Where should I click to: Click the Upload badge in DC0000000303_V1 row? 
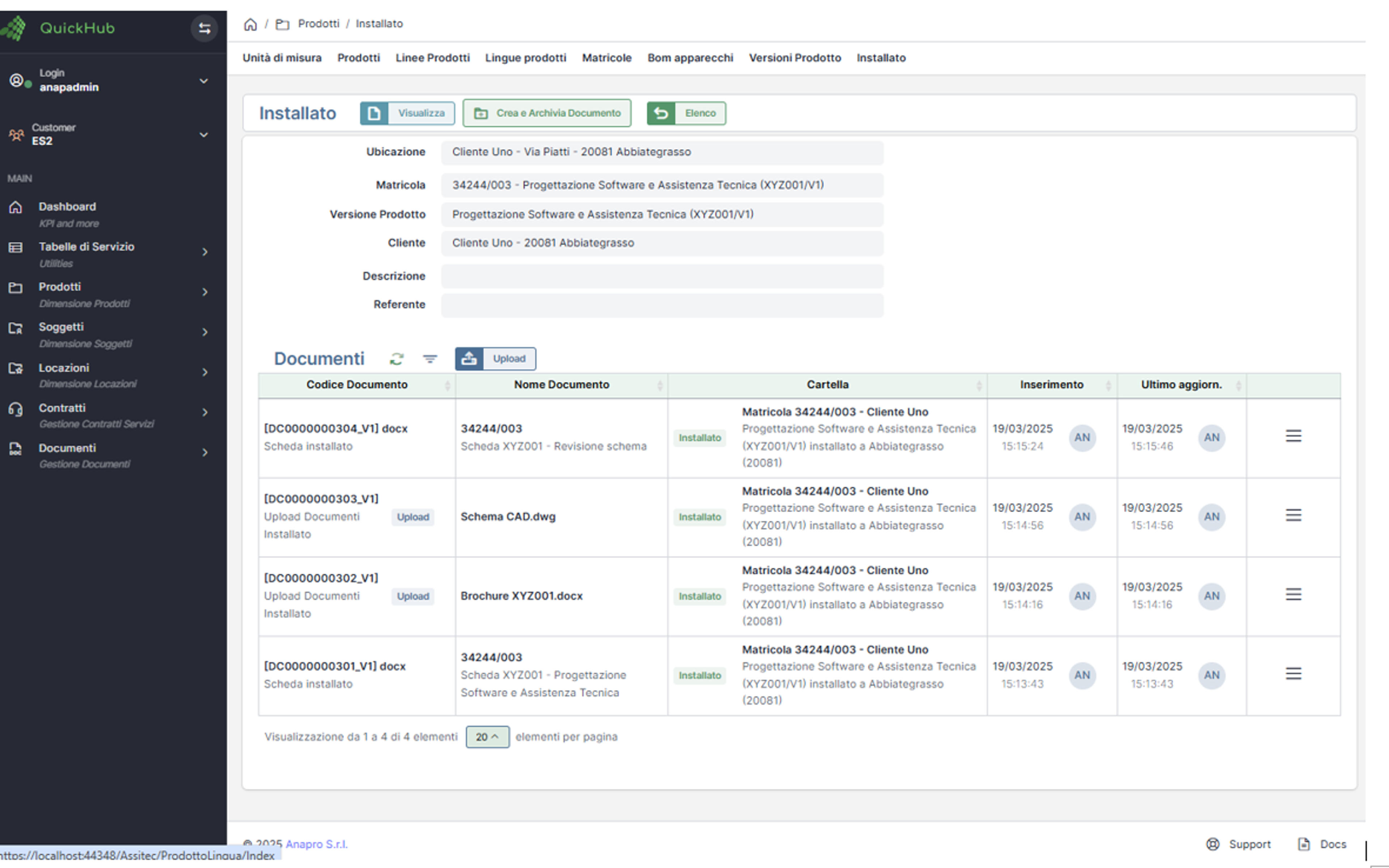413,517
